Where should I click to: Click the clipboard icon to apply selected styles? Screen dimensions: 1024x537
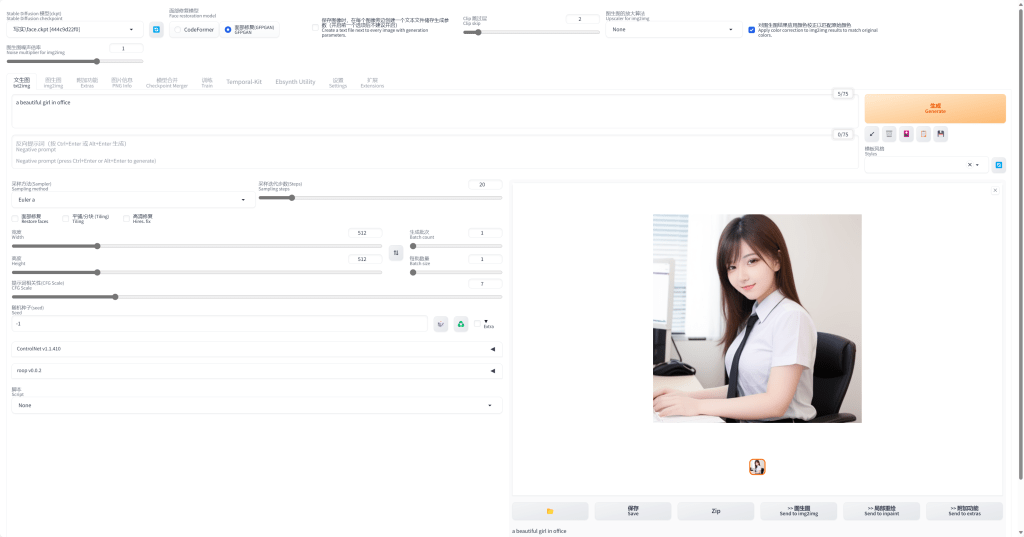(924, 134)
